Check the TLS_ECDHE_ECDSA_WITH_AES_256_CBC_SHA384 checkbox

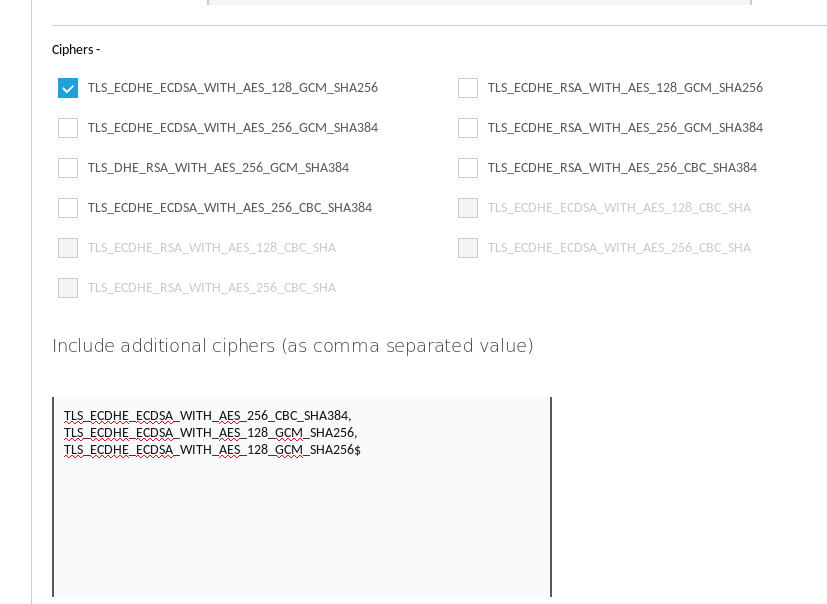(68, 208)
